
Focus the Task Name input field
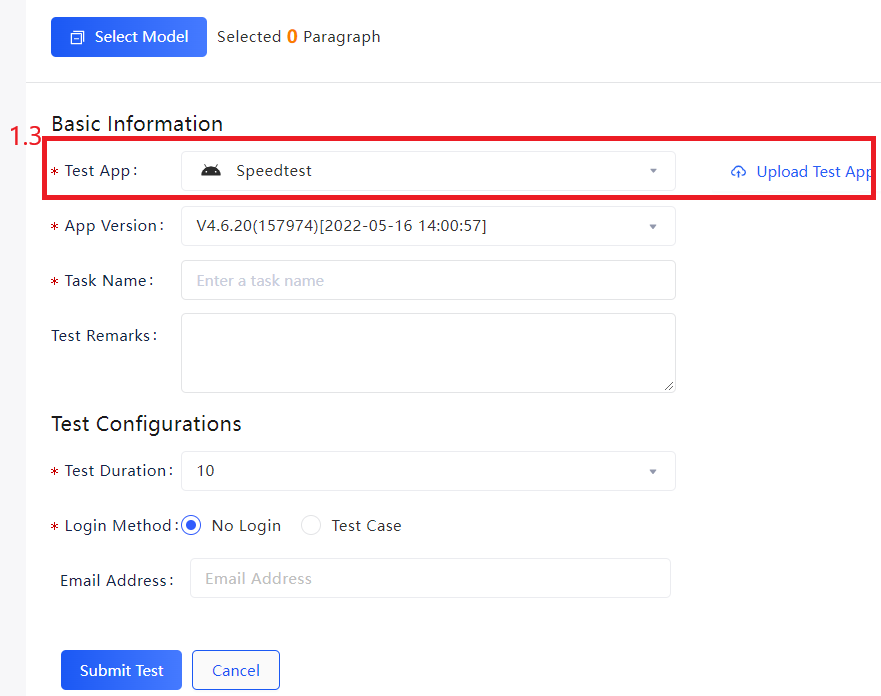tap(428, 280)
